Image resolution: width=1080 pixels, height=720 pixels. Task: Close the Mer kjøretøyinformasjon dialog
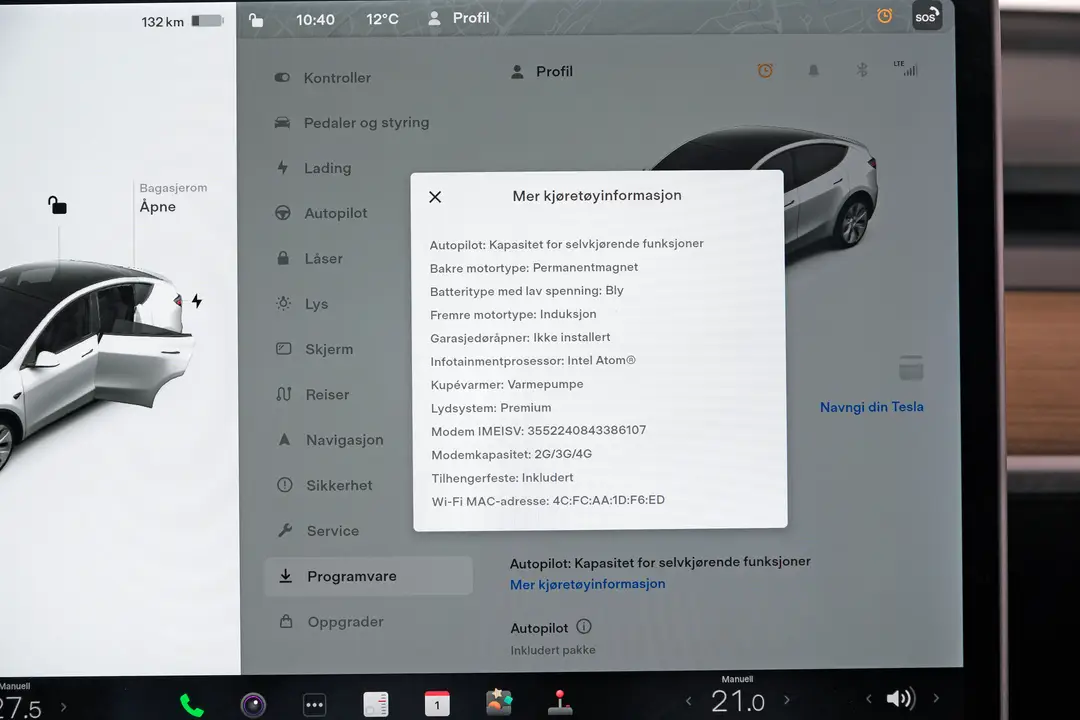(435, 197)
